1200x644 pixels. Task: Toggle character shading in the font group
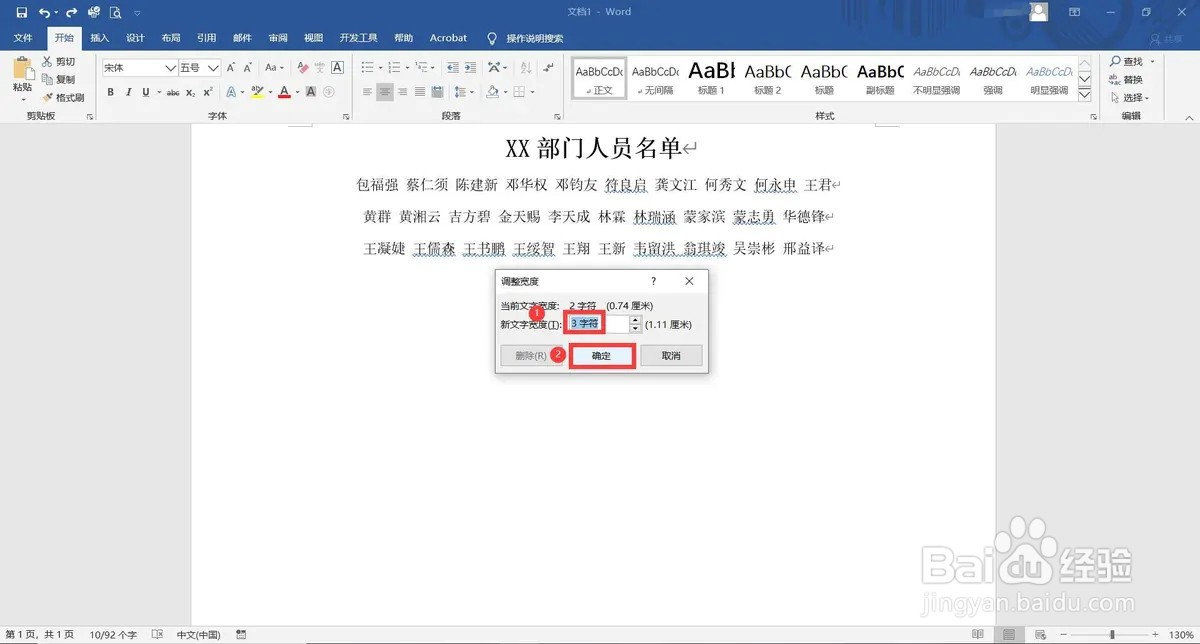pos(310,92)
